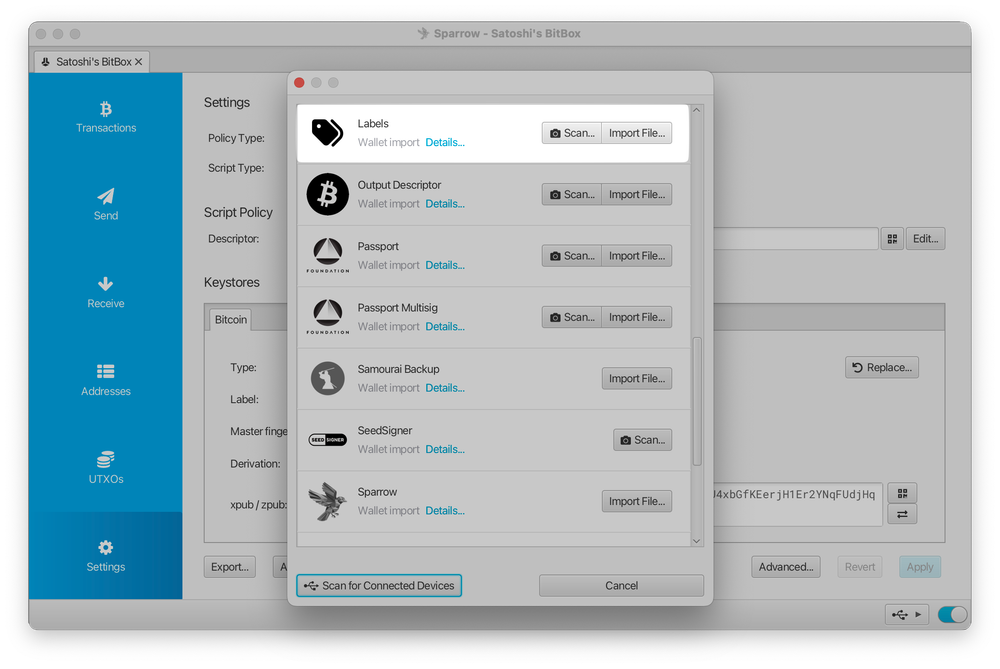Open the QR code view for the xpub
This screenshot has width=1000, height=669.
(x=902, y=492)
